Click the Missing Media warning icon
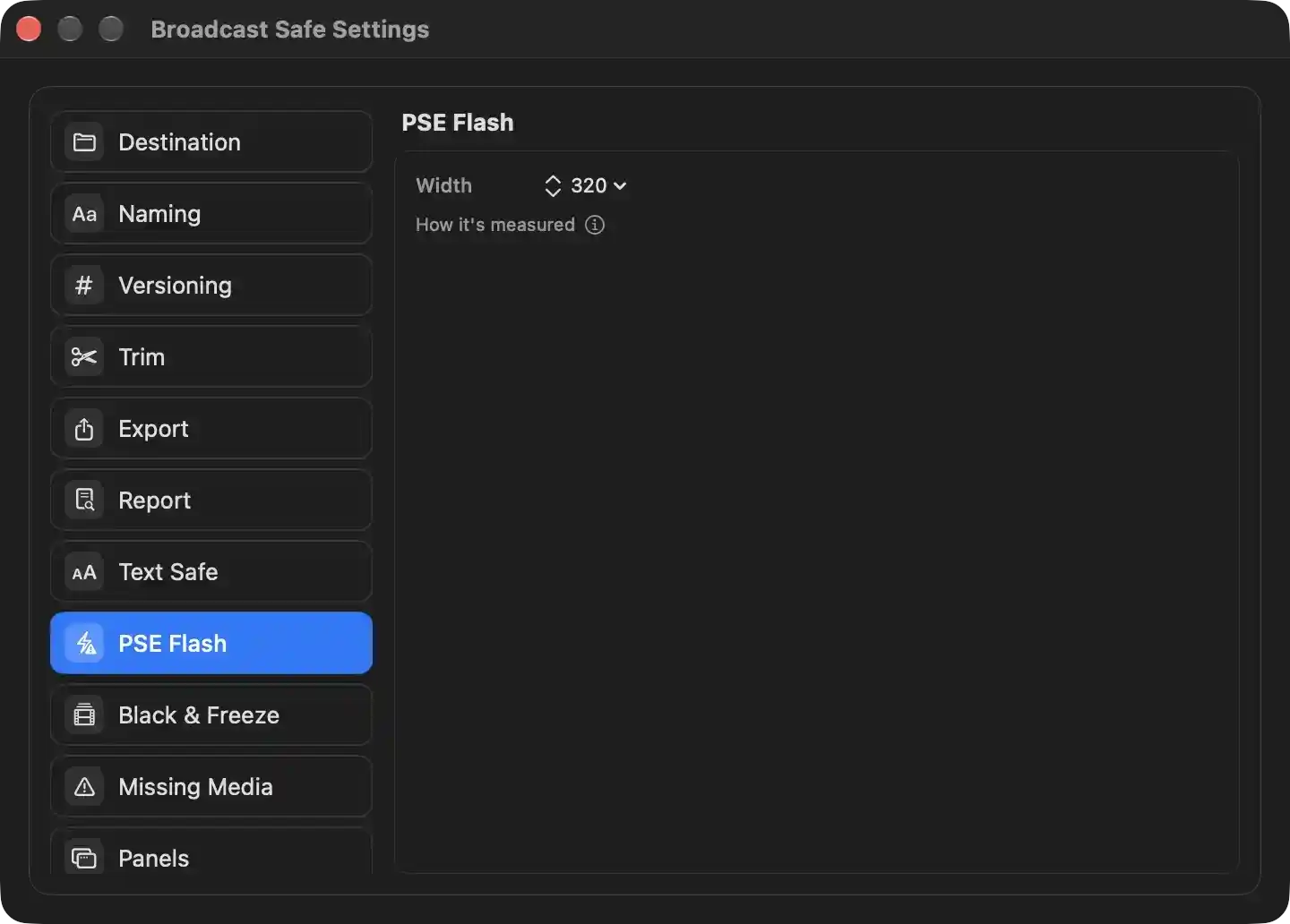This screenshot has width=1290, height=924. click(x=84, y=787)
